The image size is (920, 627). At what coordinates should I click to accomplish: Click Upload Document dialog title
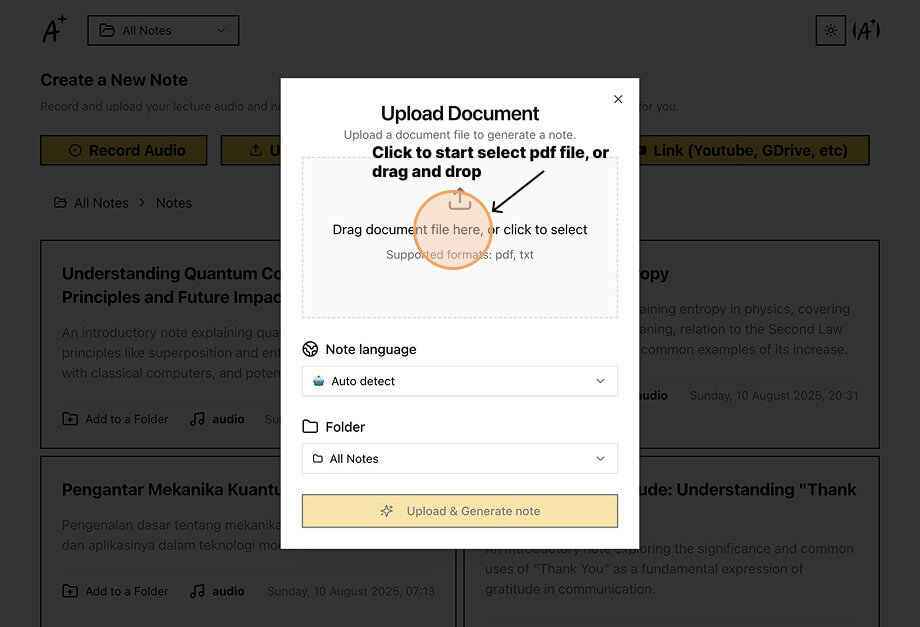[460, 113]
